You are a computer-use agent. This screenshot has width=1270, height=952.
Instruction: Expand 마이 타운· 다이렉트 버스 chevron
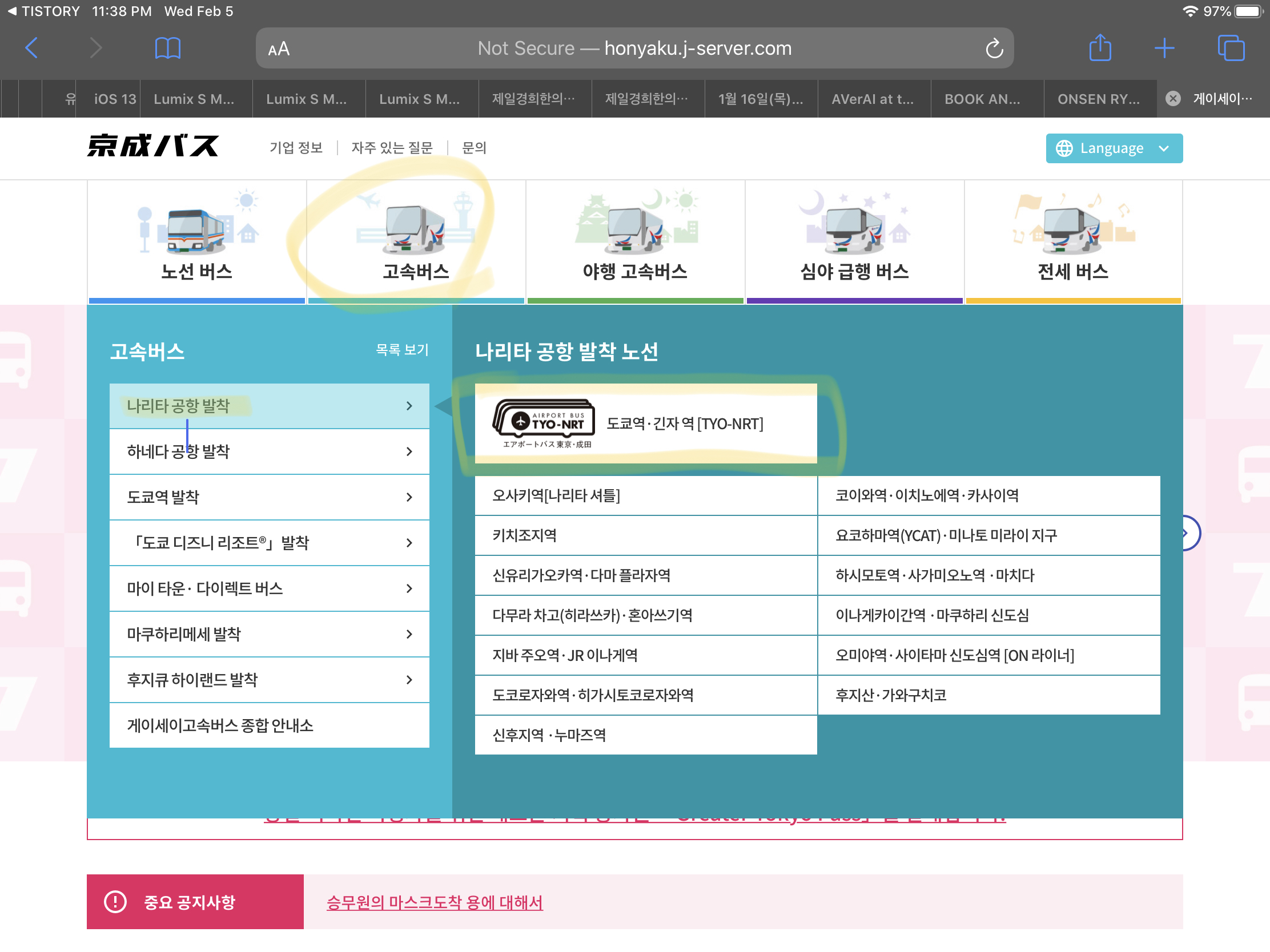(x=409, y=589)
